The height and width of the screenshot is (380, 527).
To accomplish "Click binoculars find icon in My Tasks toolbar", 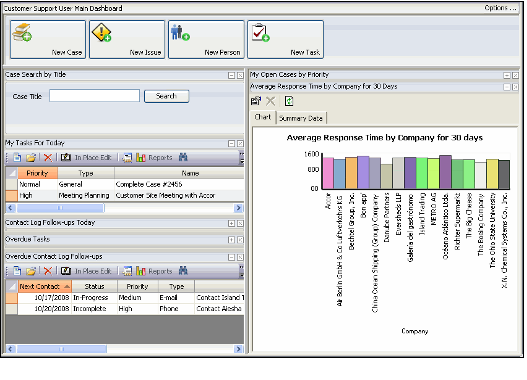I will point(183,157).
